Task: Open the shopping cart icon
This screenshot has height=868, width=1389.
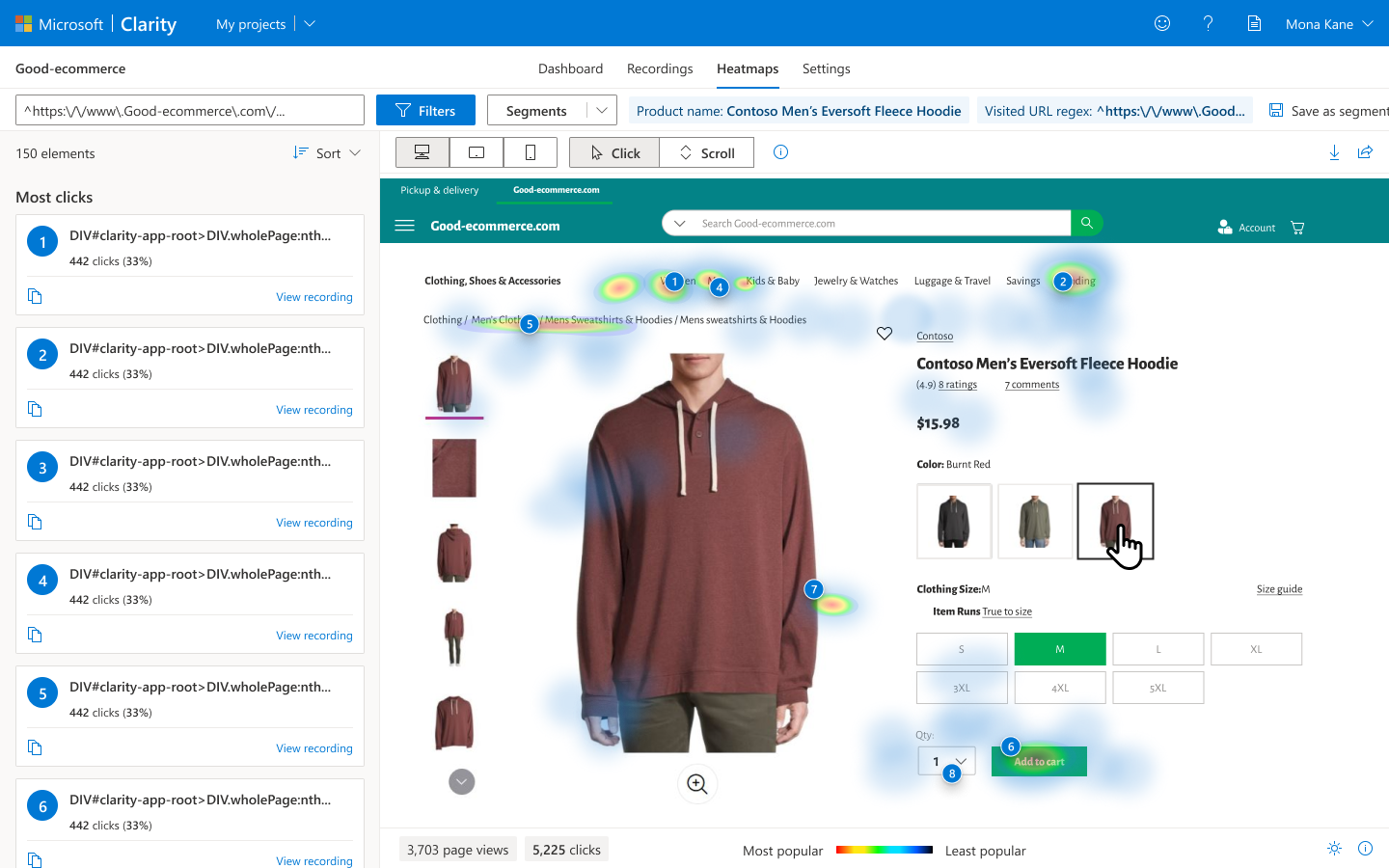Action: coord(1297,228)
